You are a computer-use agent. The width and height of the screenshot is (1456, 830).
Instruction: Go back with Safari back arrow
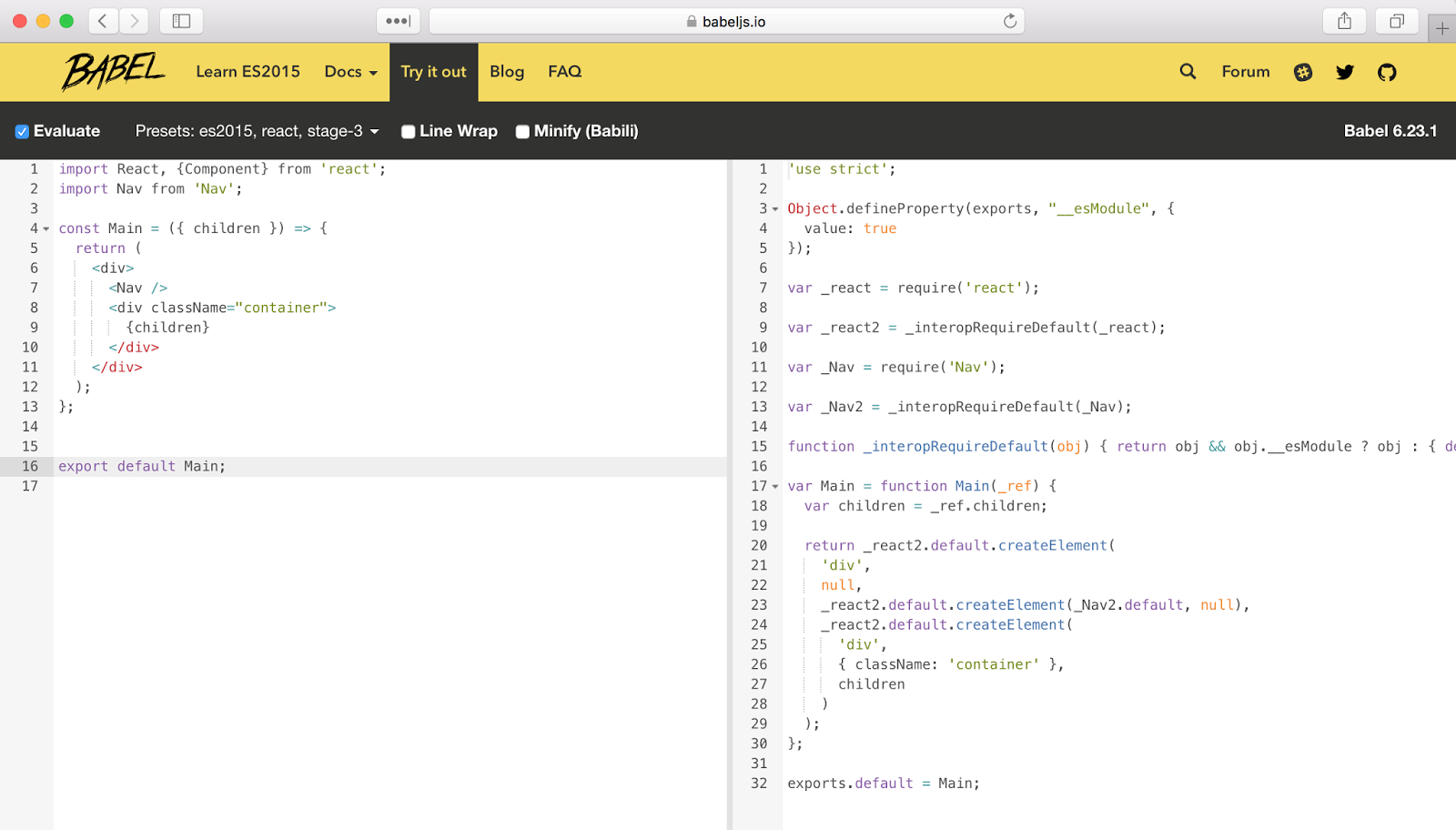point(103,21)
